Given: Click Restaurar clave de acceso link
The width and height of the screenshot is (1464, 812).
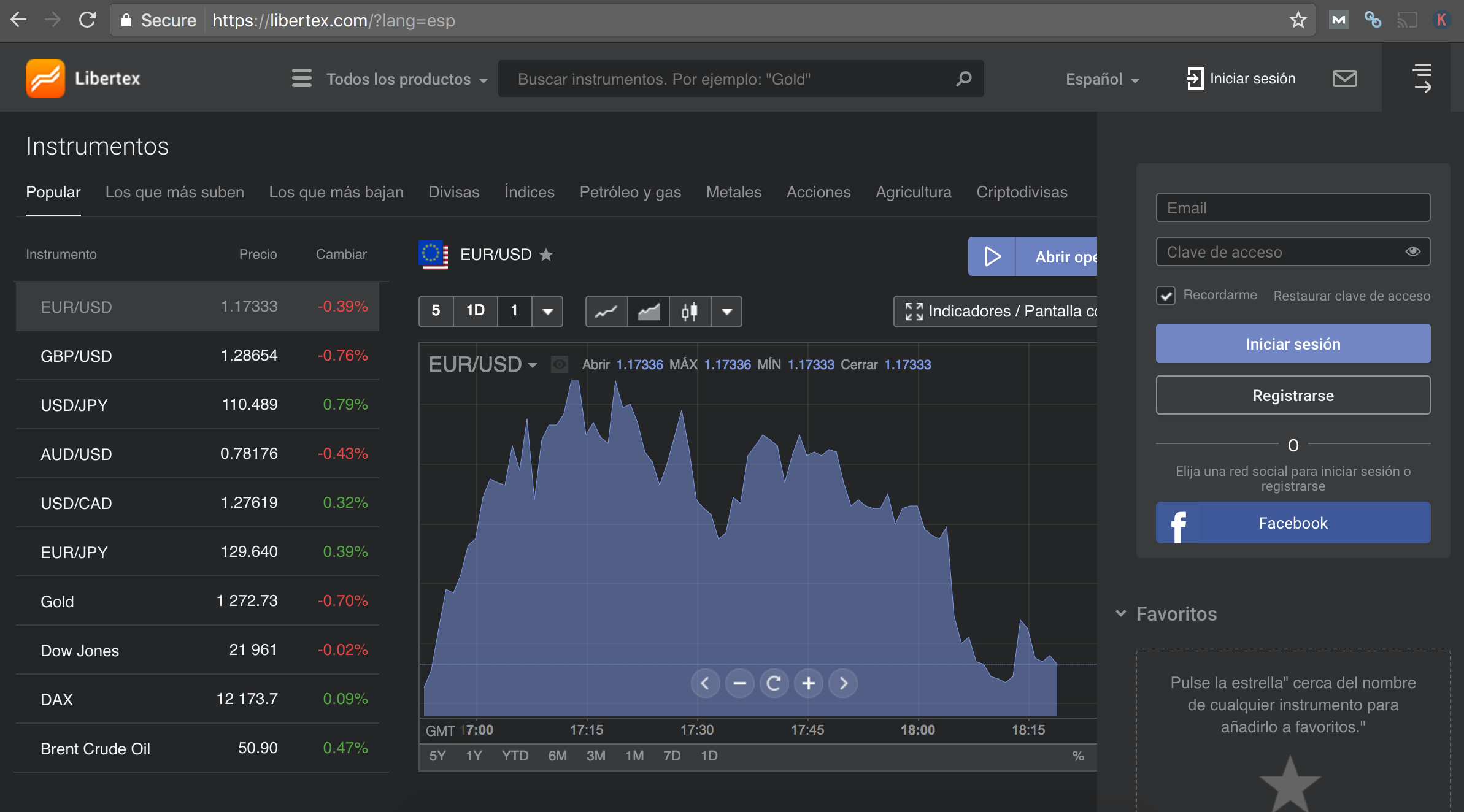Looking at the screenshot, I should (1352, 296).
